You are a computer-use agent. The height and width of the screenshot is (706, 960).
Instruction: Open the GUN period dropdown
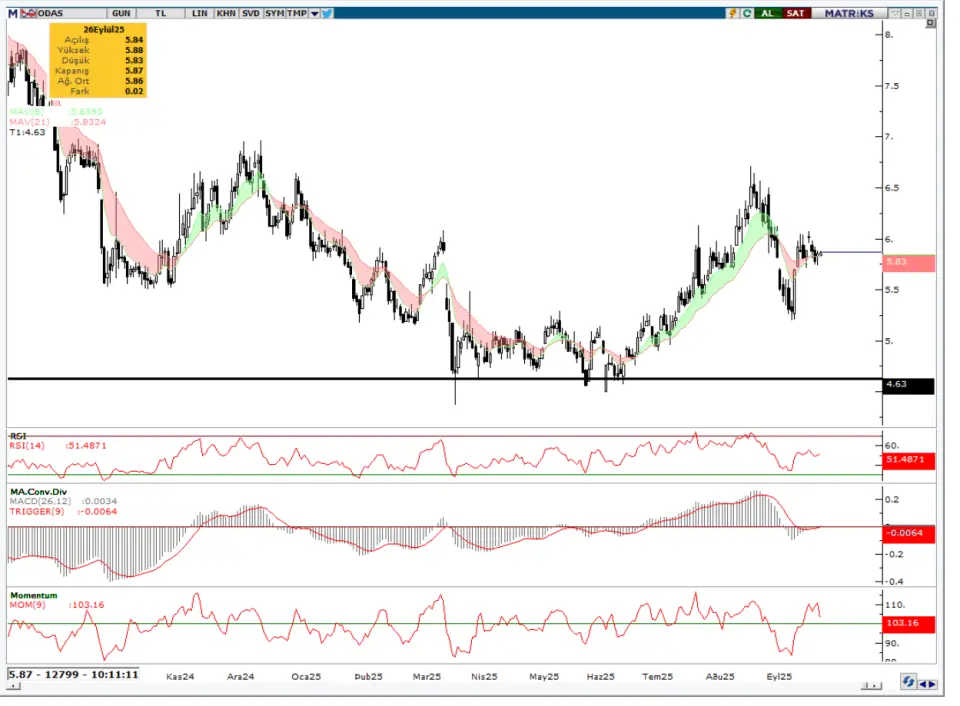[121, 13]
